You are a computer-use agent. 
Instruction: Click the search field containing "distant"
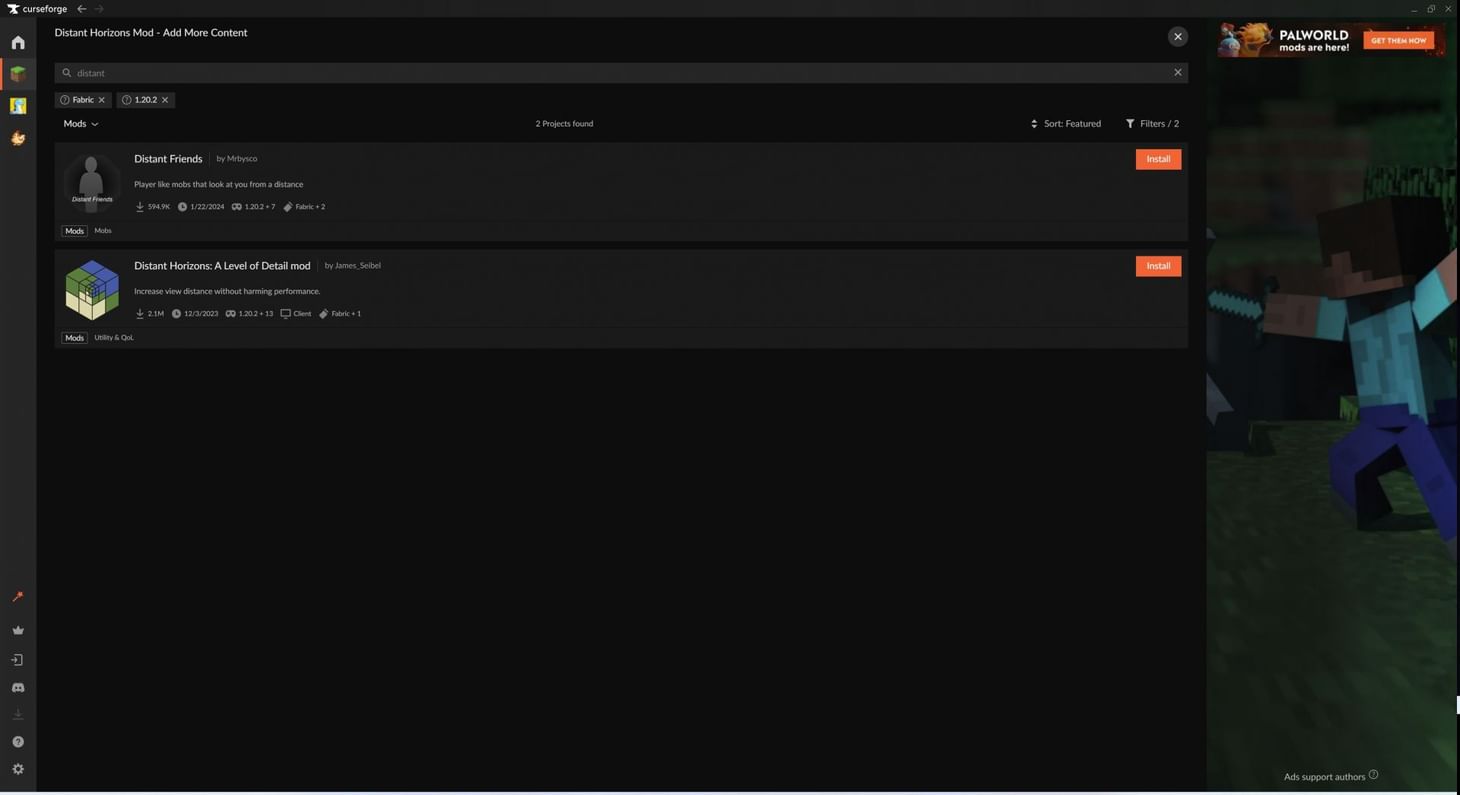pyautogui.click(x=600, y=73)
